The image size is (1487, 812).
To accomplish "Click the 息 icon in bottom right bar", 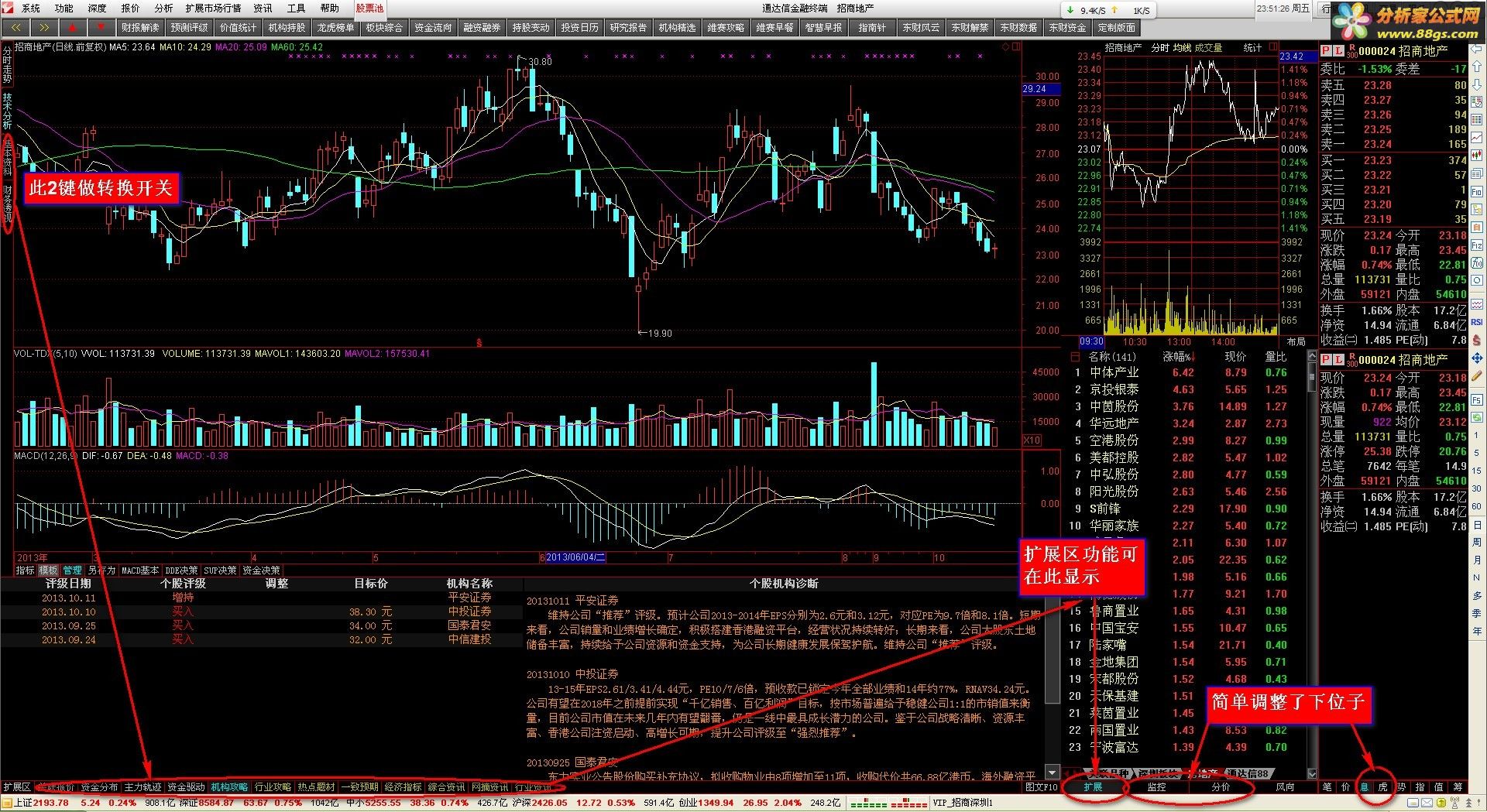I will (x=1364, y=786).
